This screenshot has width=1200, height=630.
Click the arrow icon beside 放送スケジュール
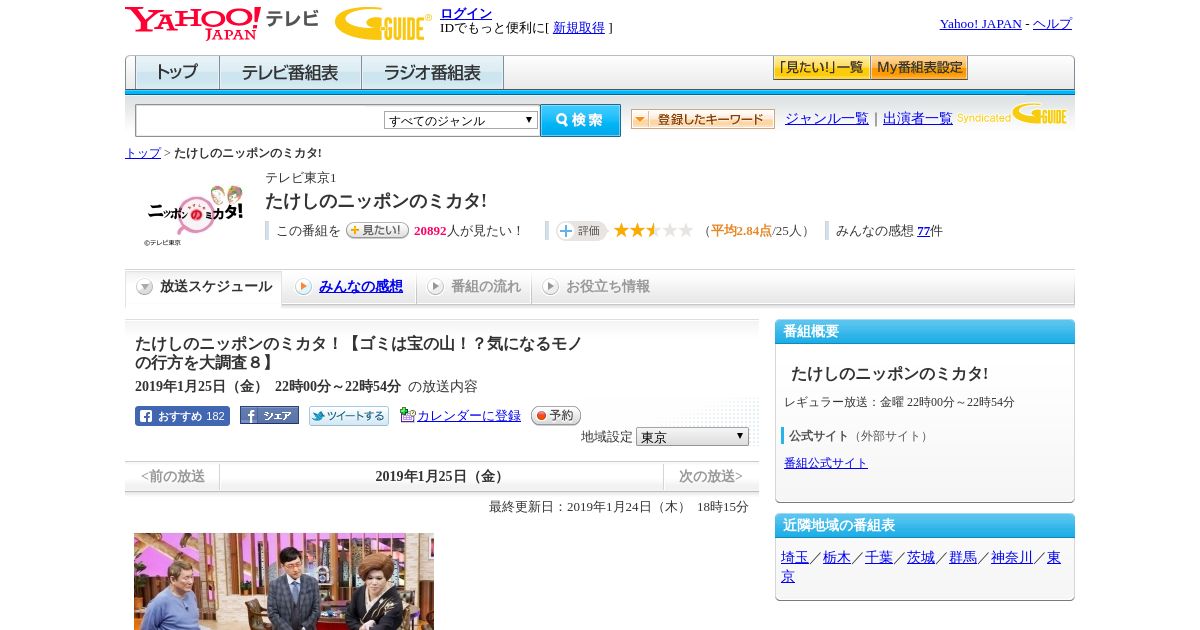145,287
